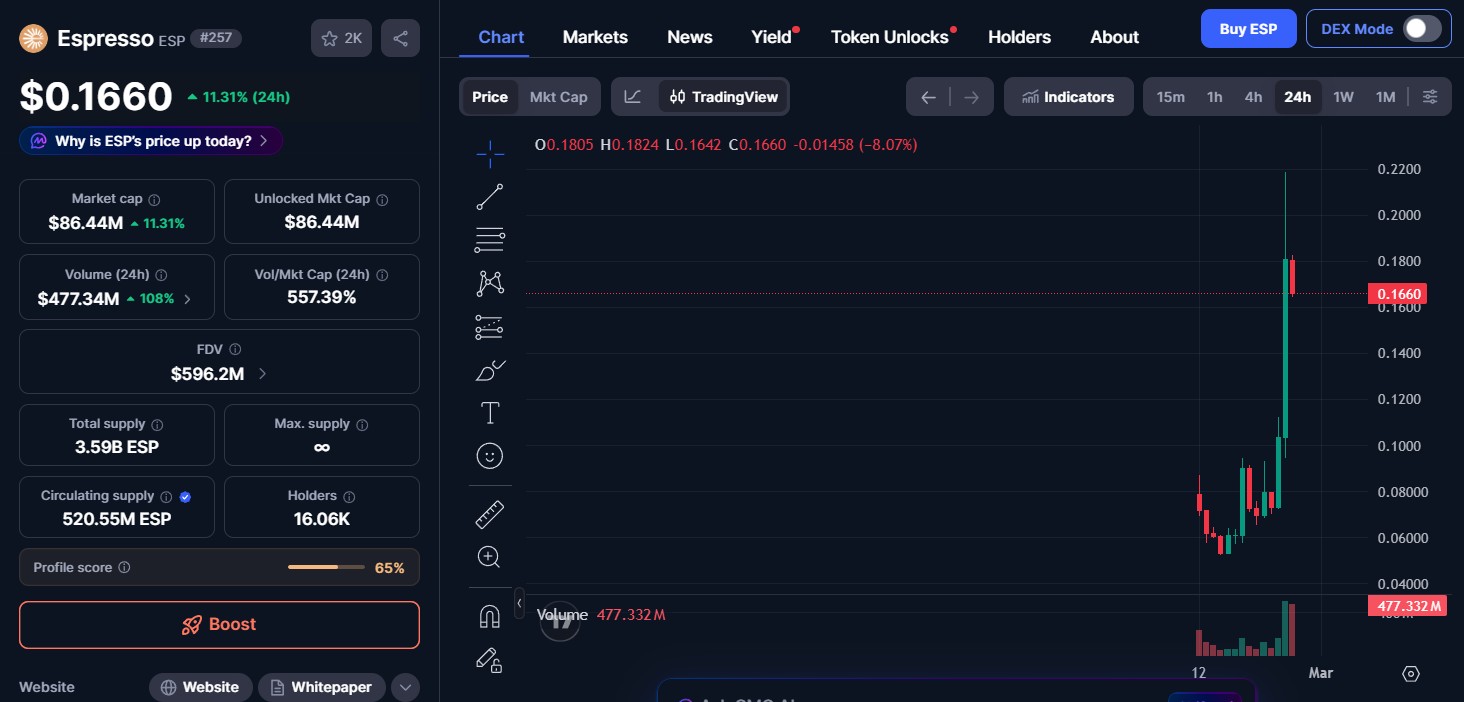Enable magnet mode in the drawing toolbar
Image resolution: width=1464 pixels, height=702 pixels.
coord(489,615)
